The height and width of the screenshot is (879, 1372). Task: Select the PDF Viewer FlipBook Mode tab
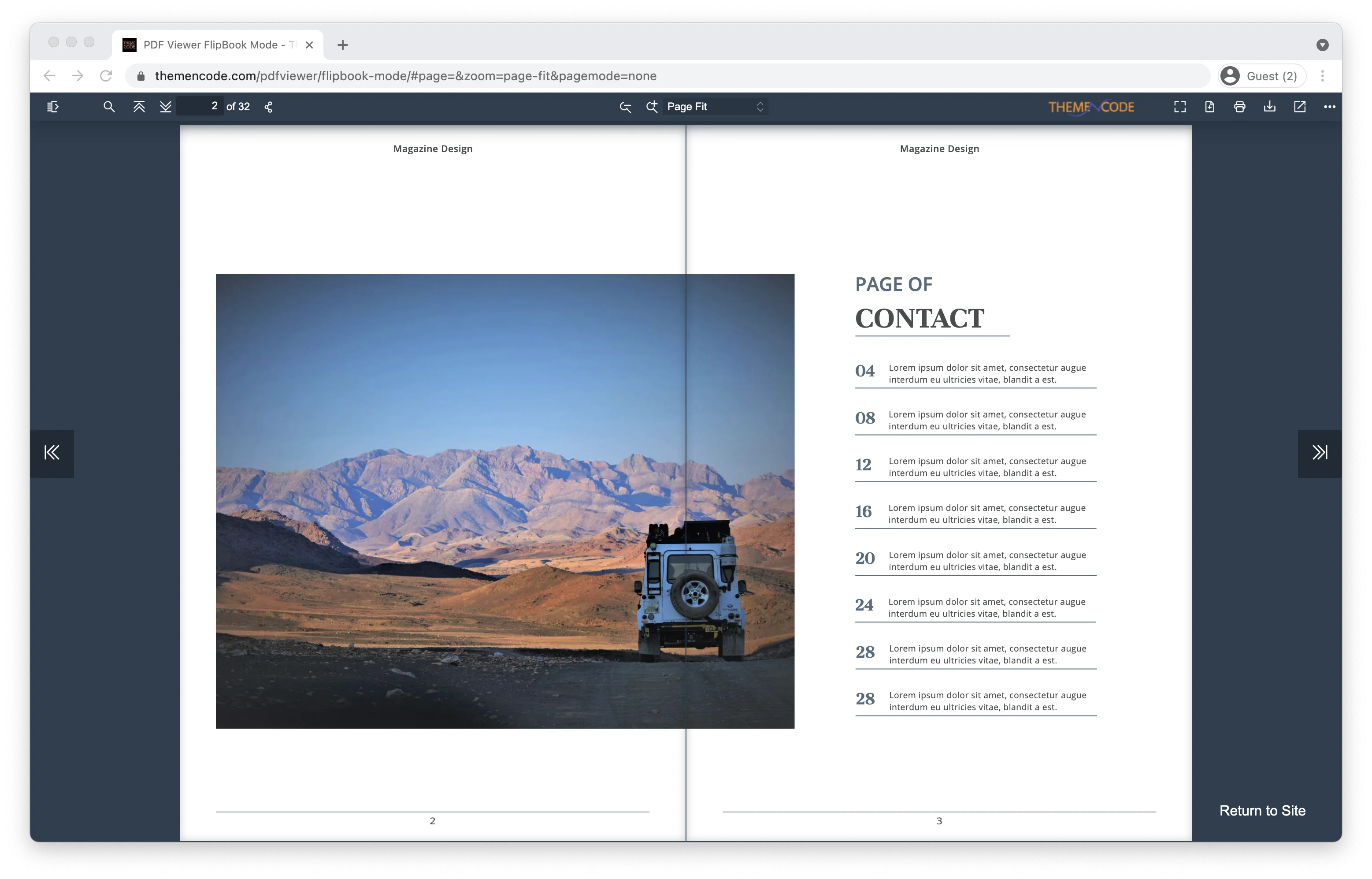click(x=211, y=45)
